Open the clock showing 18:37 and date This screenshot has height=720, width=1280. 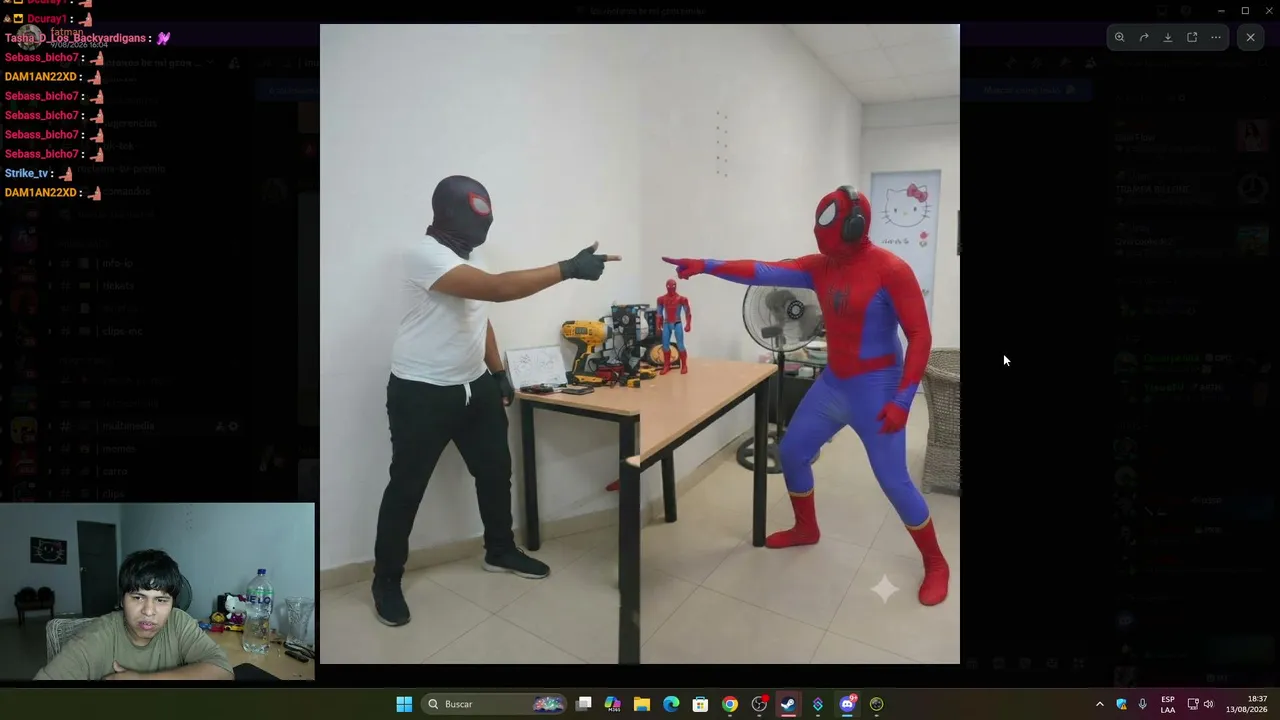(x=1246, y=704)
